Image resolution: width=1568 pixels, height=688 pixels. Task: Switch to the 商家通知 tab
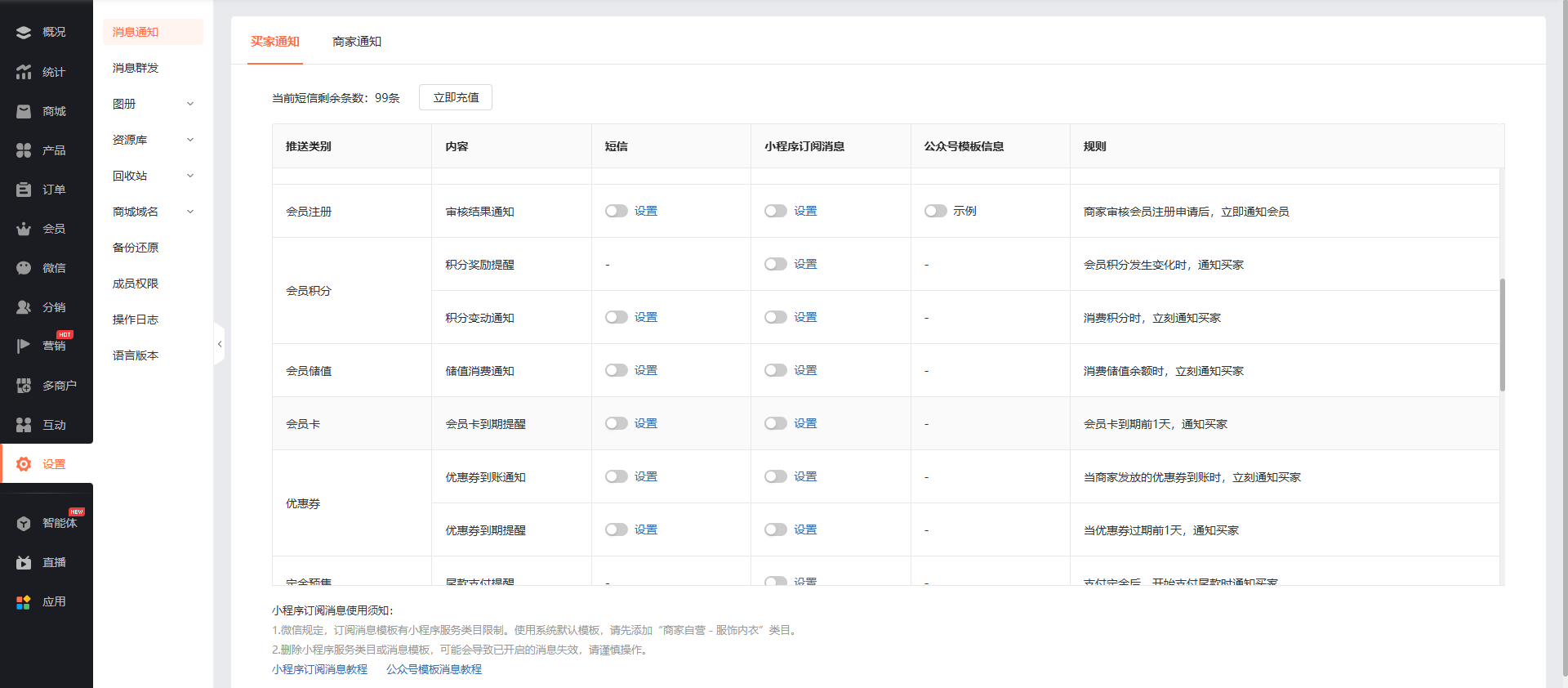(357, 42)
